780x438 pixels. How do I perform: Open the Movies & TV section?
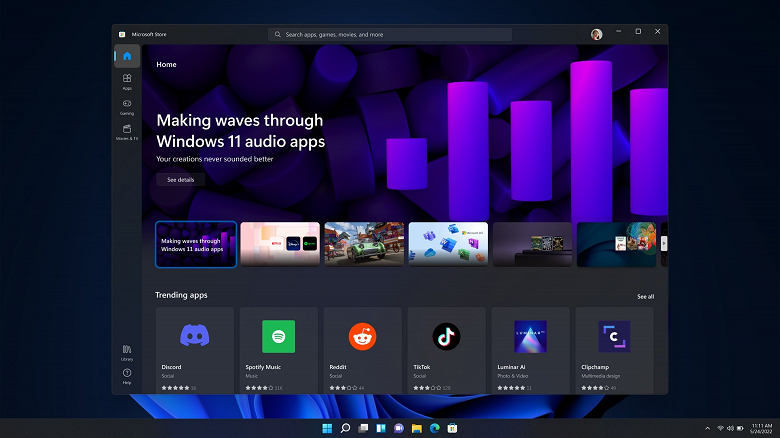127,132
